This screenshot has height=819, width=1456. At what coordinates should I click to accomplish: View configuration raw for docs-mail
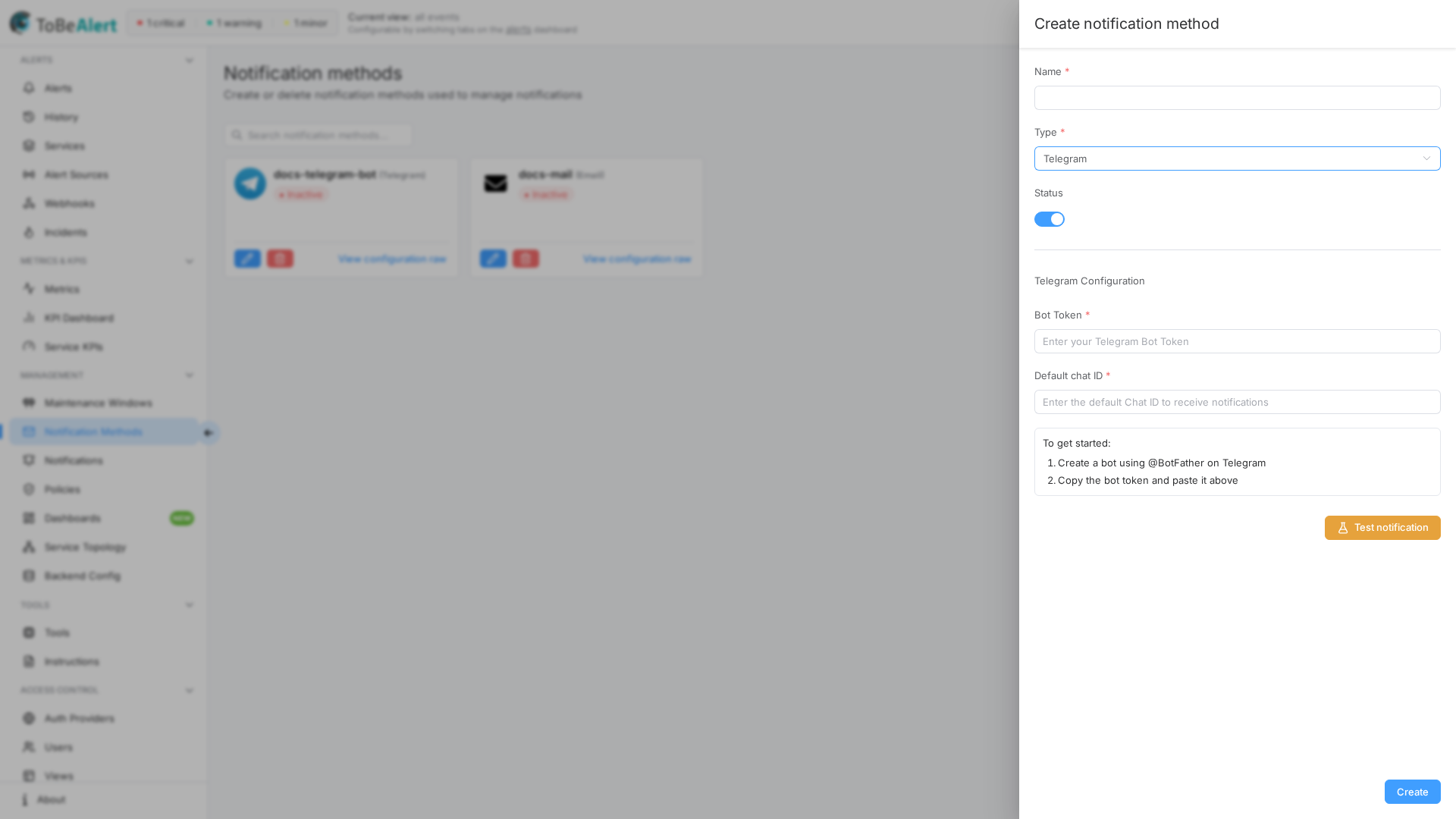pos(637,259)
